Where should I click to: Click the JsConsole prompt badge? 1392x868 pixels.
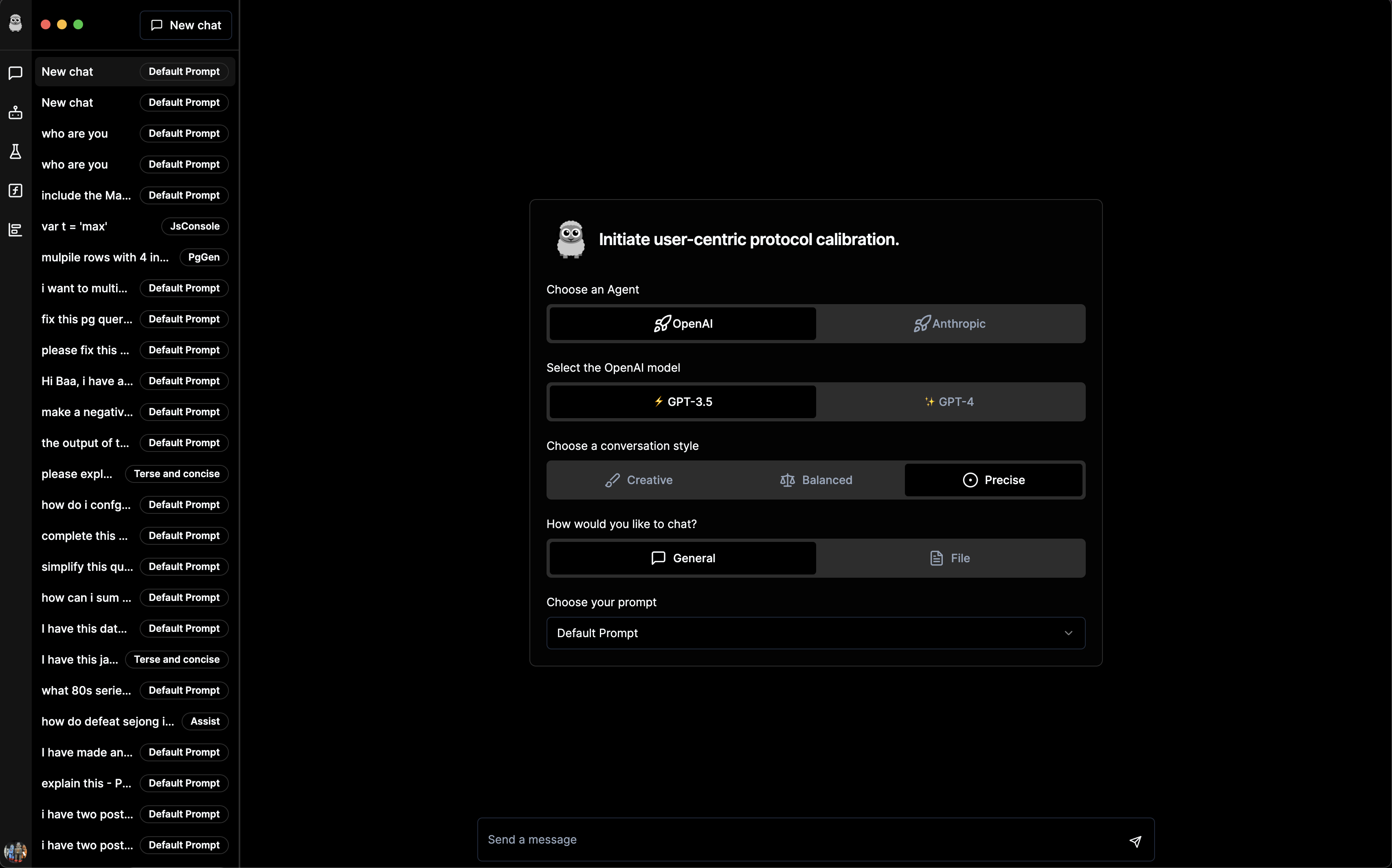coord(195,226)
